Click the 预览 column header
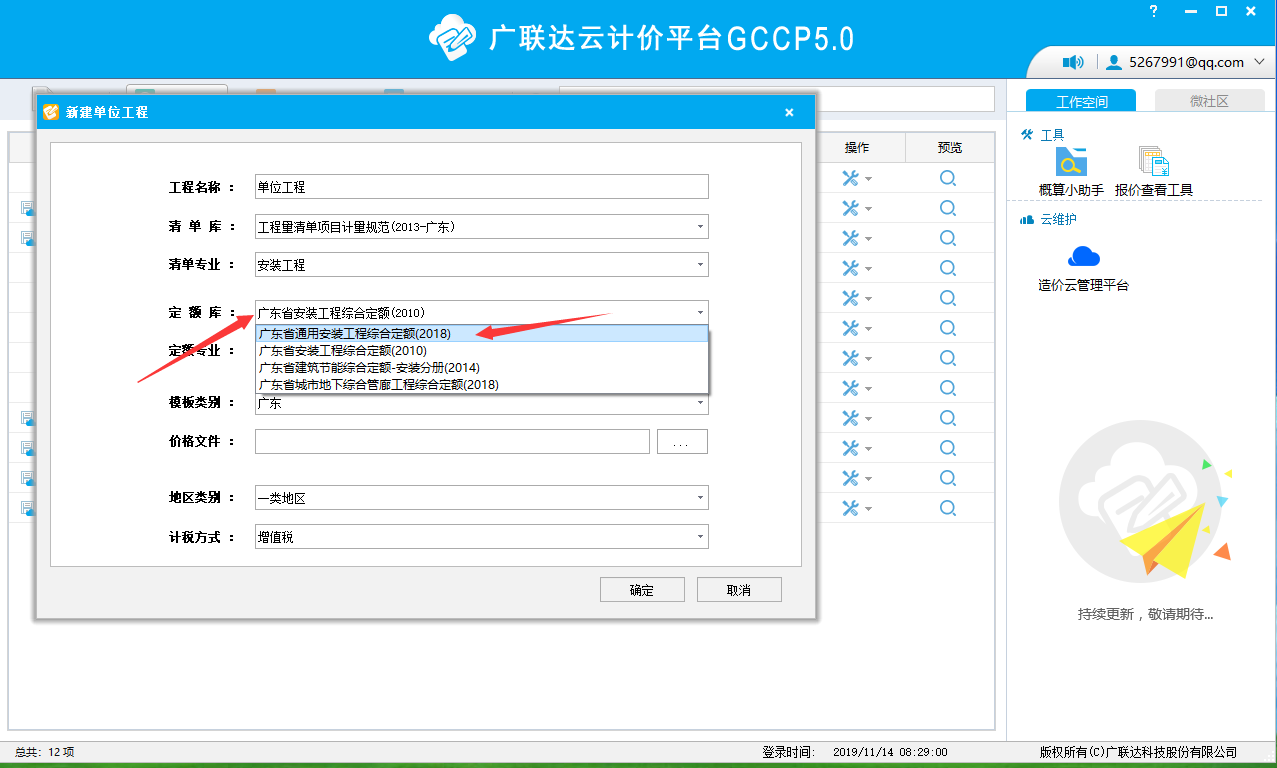 pos(950,148)
